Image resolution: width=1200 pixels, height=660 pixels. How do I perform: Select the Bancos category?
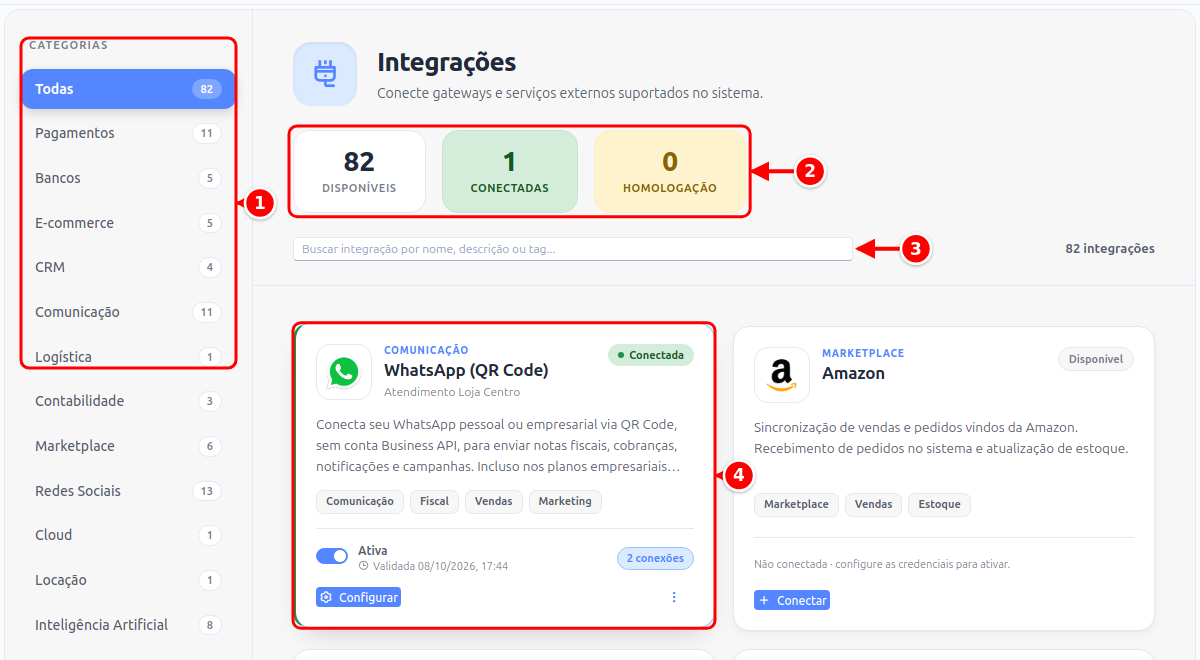point(128,178)
